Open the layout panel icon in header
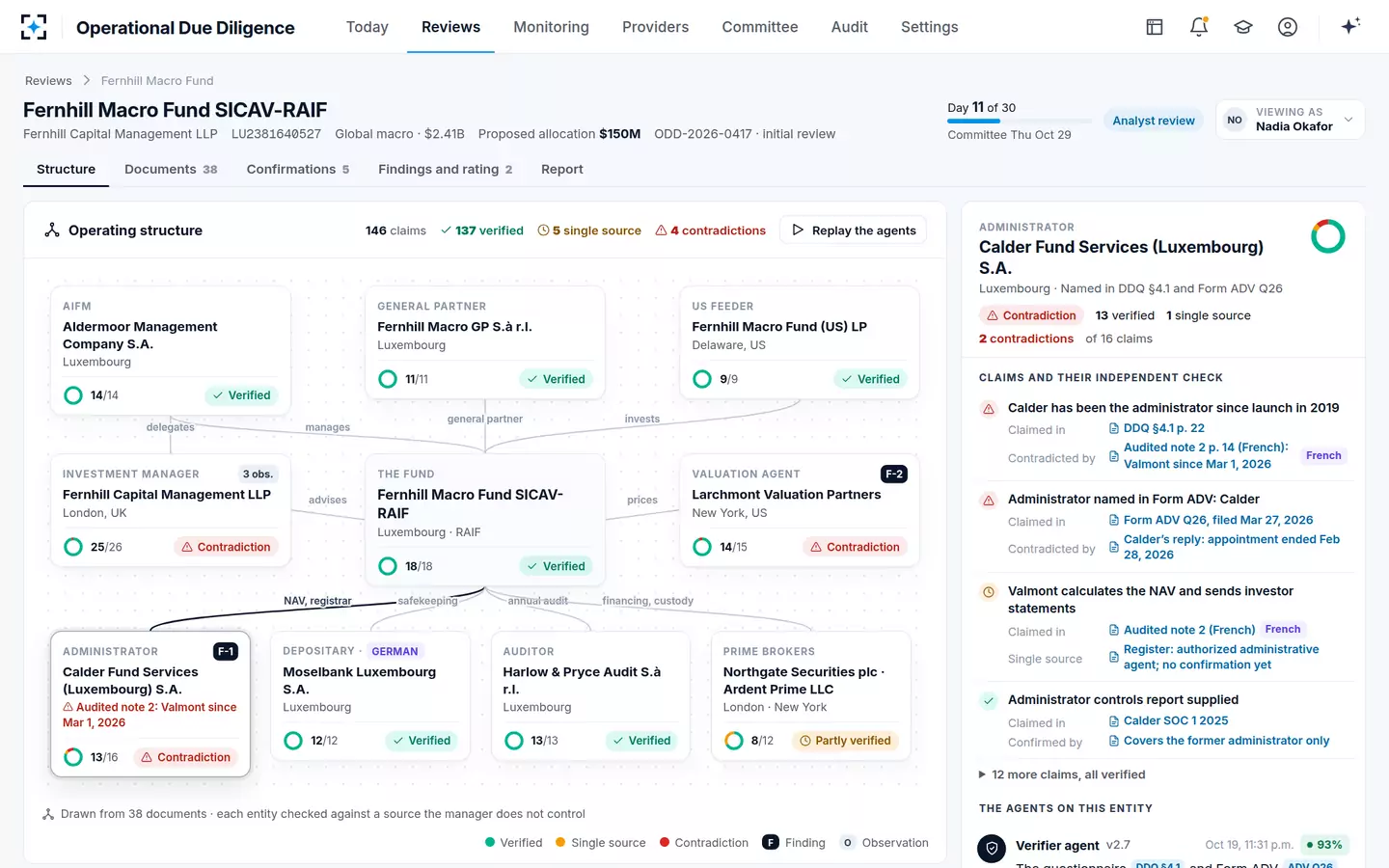Screen dimensions: 1389x868 click(1155, 27)
